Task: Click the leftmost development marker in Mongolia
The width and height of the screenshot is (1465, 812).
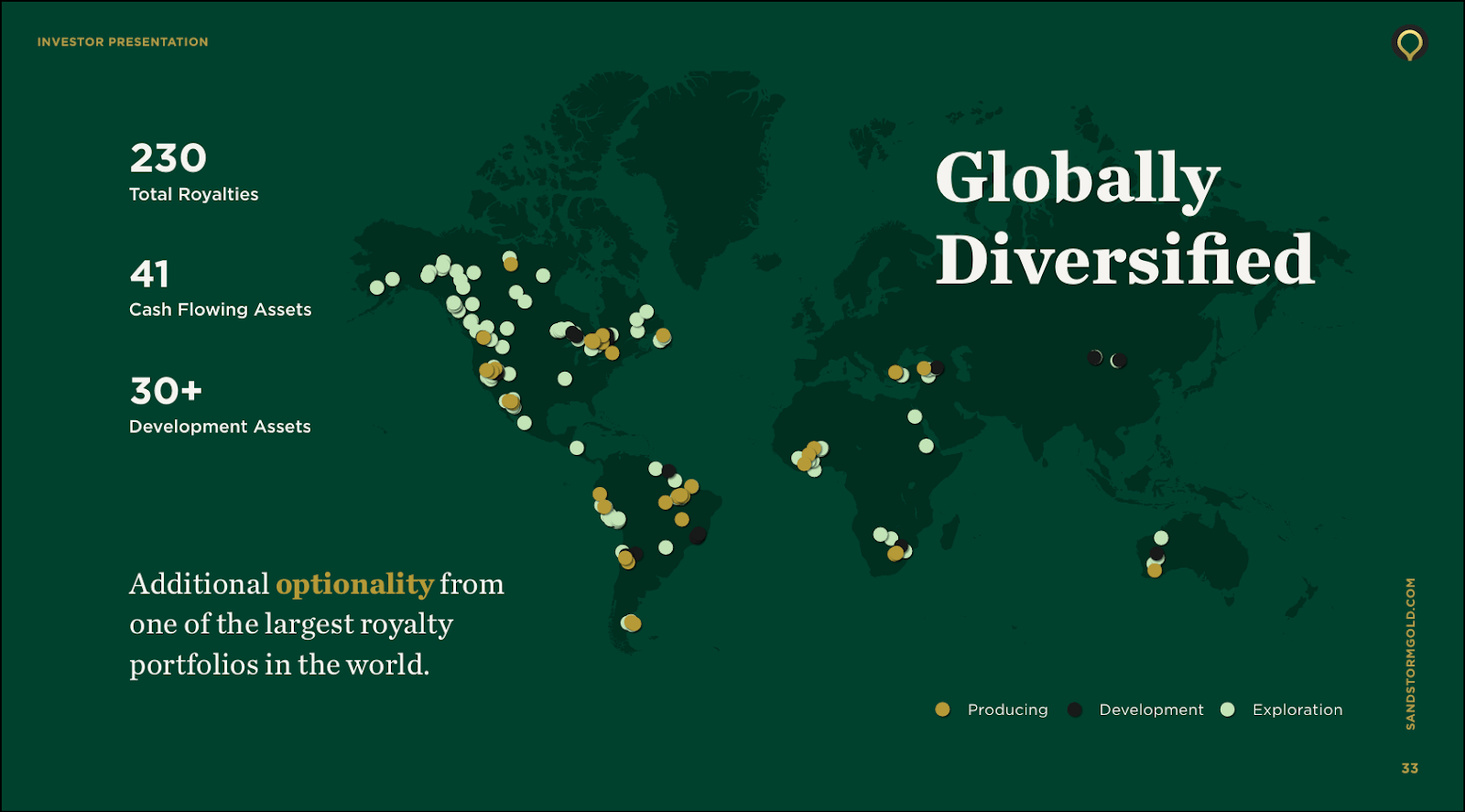Action: click(1095, 357)
